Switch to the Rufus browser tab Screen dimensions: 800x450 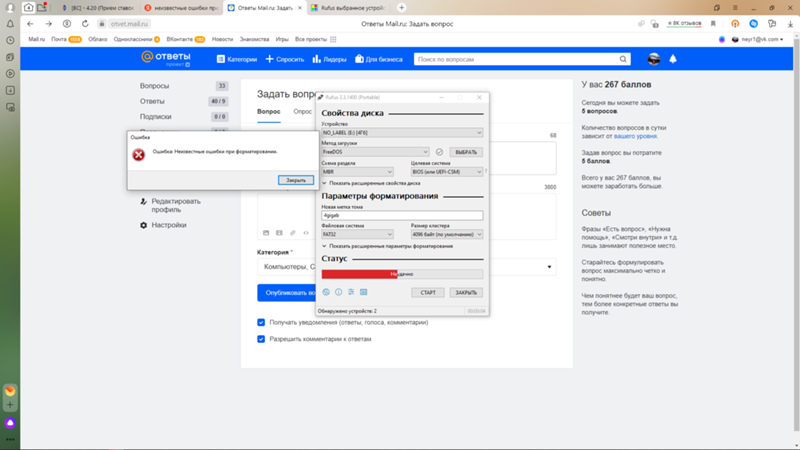point(350,7)
